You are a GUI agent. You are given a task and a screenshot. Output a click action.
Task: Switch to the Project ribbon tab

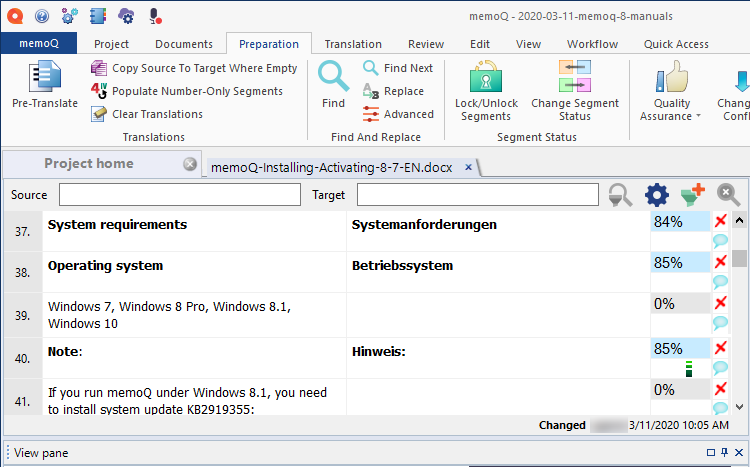(x=111, y=44)
